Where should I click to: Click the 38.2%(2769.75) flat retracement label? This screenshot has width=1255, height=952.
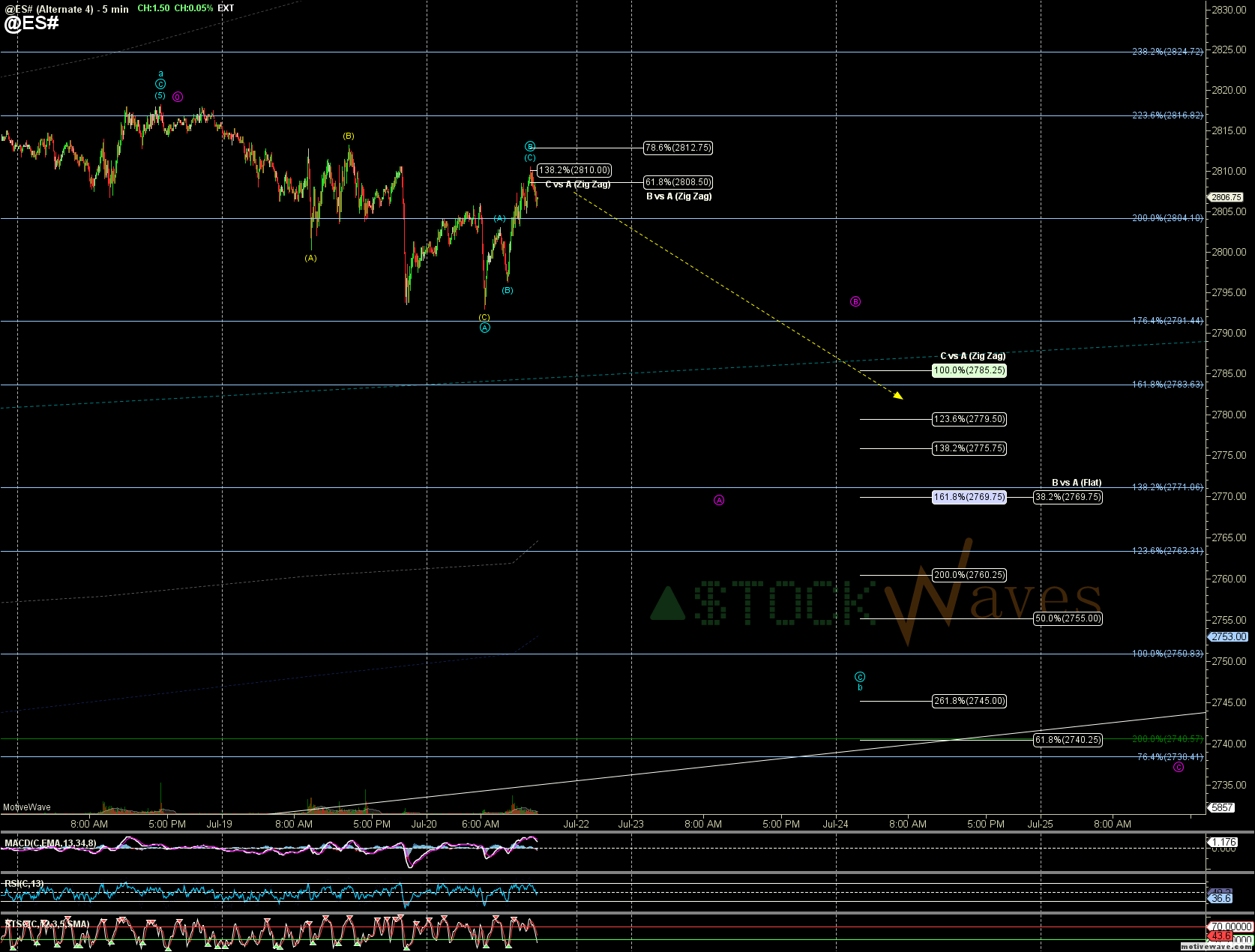[x=1068, y=497]
